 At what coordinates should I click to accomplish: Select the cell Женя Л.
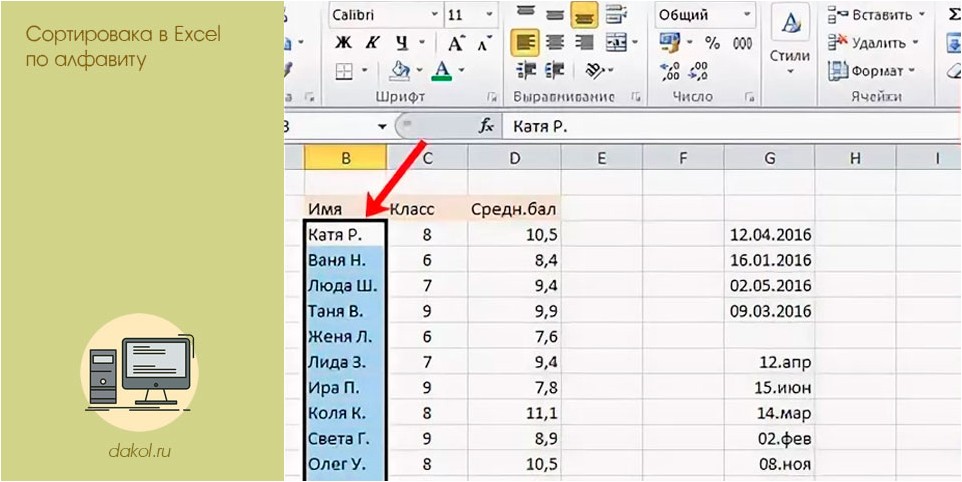(x=345, y=337)
